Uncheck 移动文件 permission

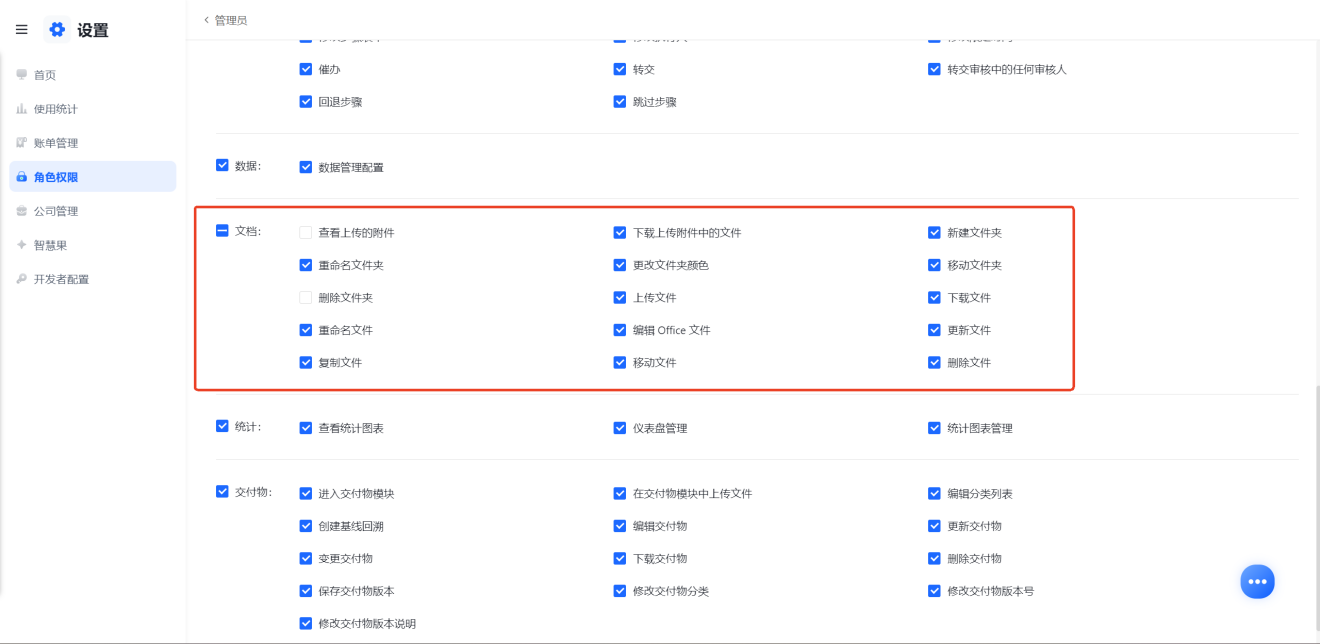[620, 362]
